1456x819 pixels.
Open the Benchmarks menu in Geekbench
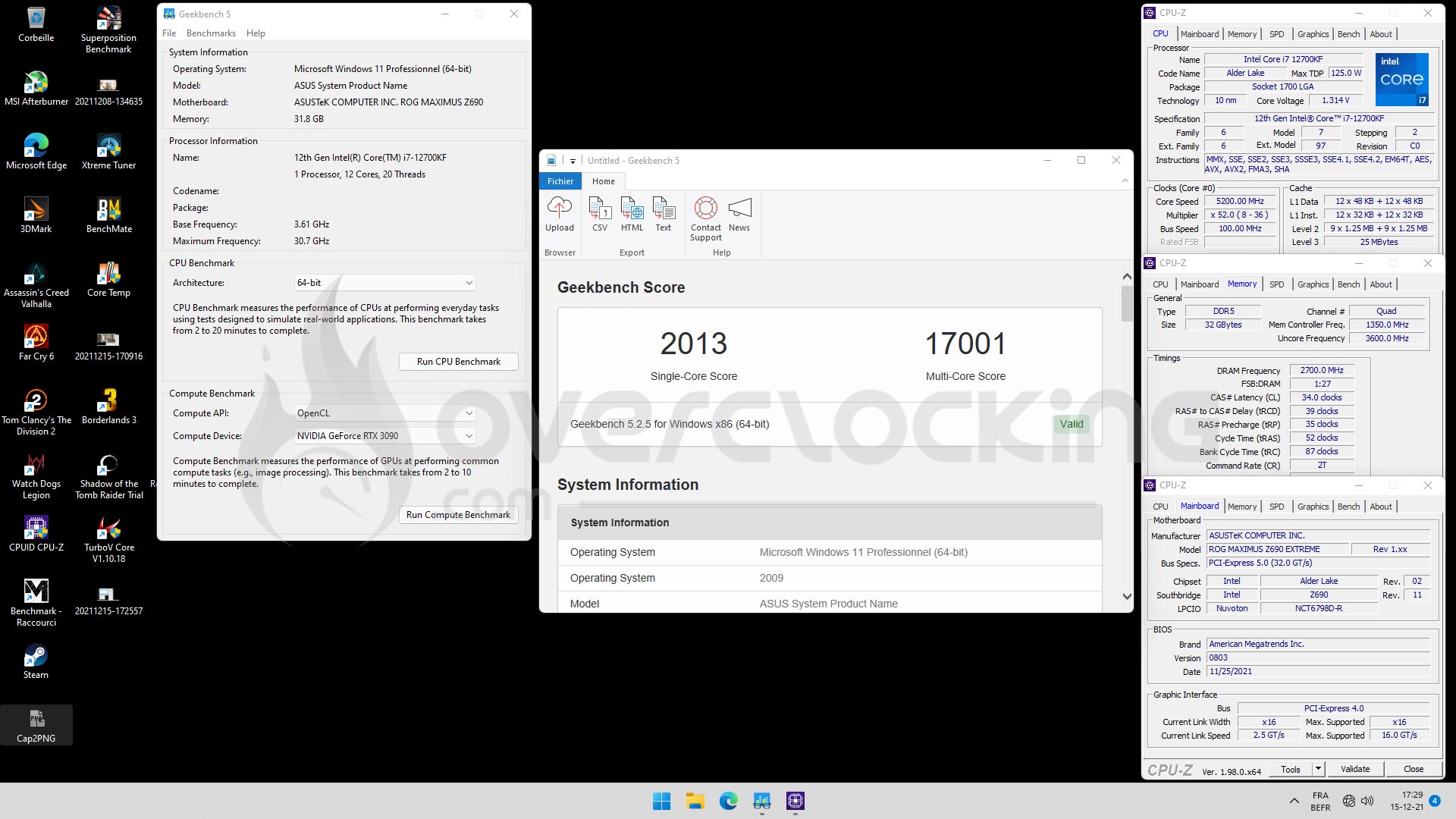(x=211, y=33)
